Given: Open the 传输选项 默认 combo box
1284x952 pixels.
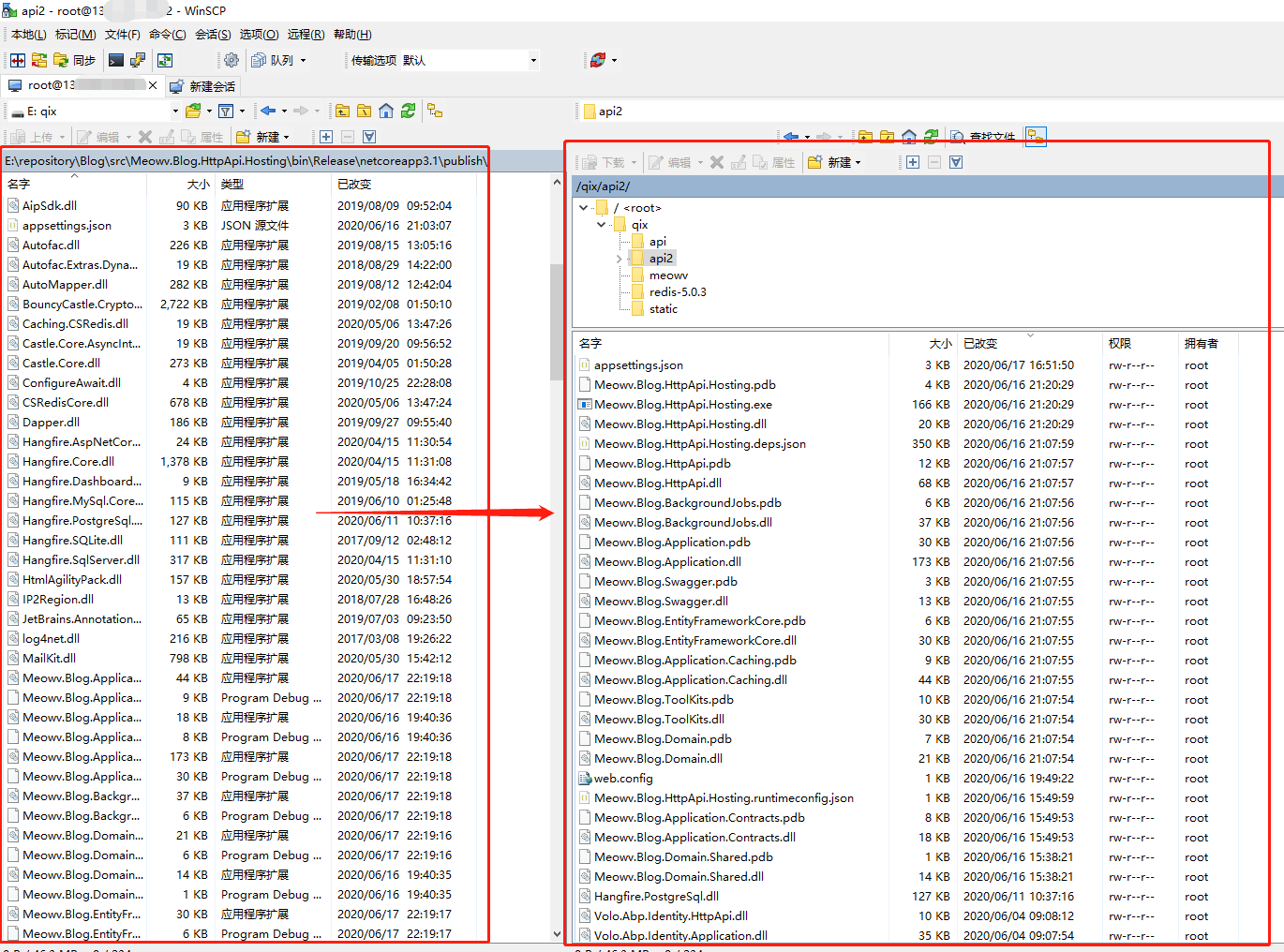Looking at the screenshot, I should click(470, 60).
